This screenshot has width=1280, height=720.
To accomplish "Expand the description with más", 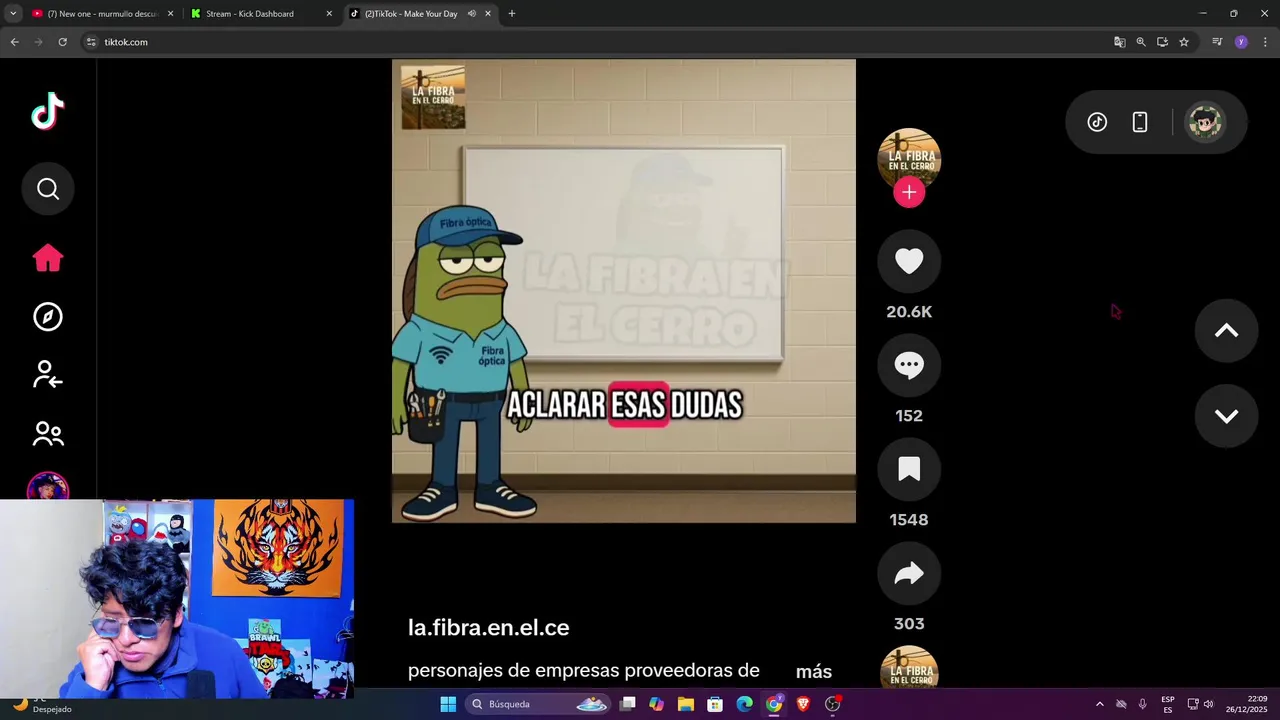I will pos(814,672).
